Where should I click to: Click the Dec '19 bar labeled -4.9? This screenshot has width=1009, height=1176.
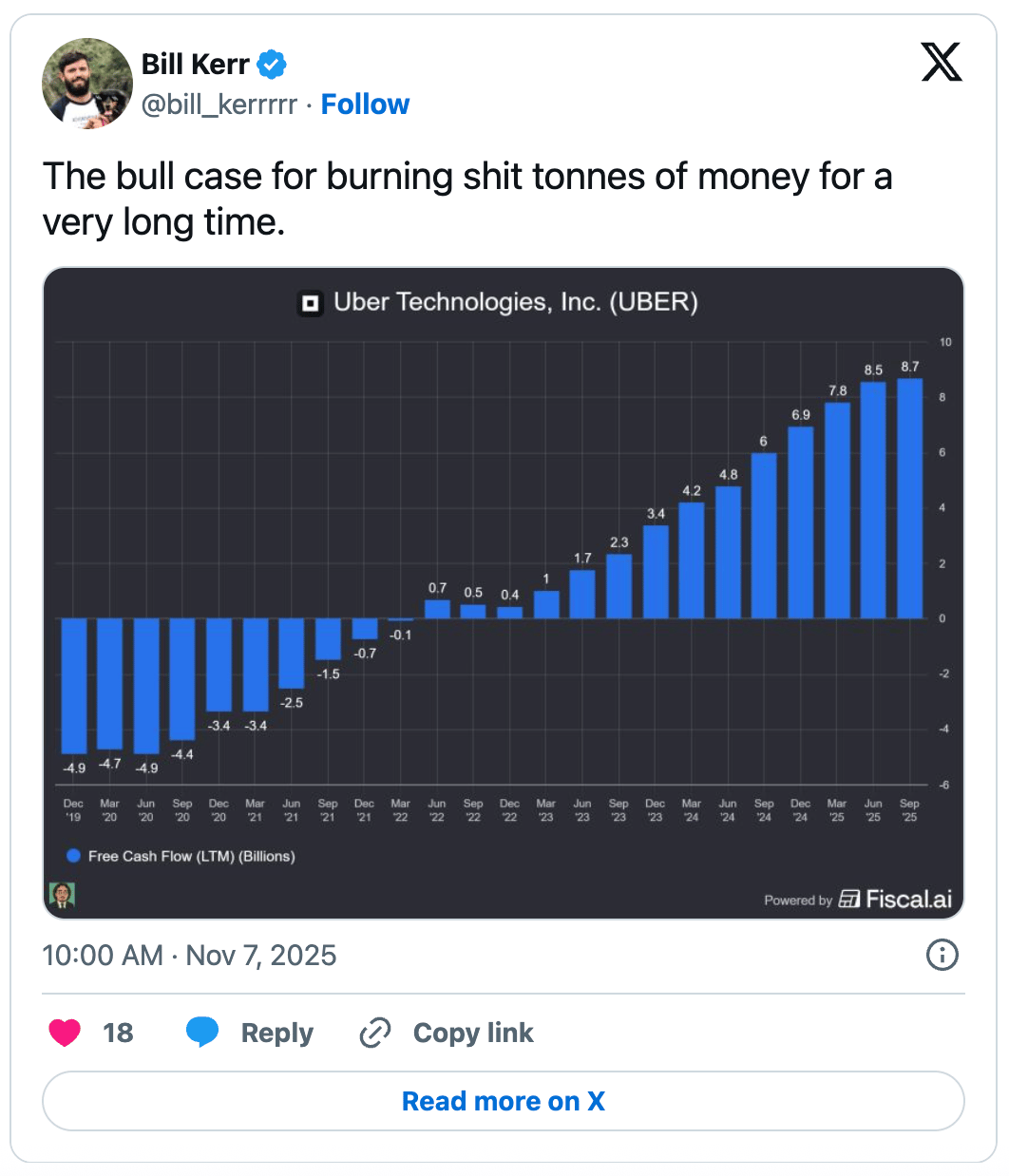click(x=74, y=686)
